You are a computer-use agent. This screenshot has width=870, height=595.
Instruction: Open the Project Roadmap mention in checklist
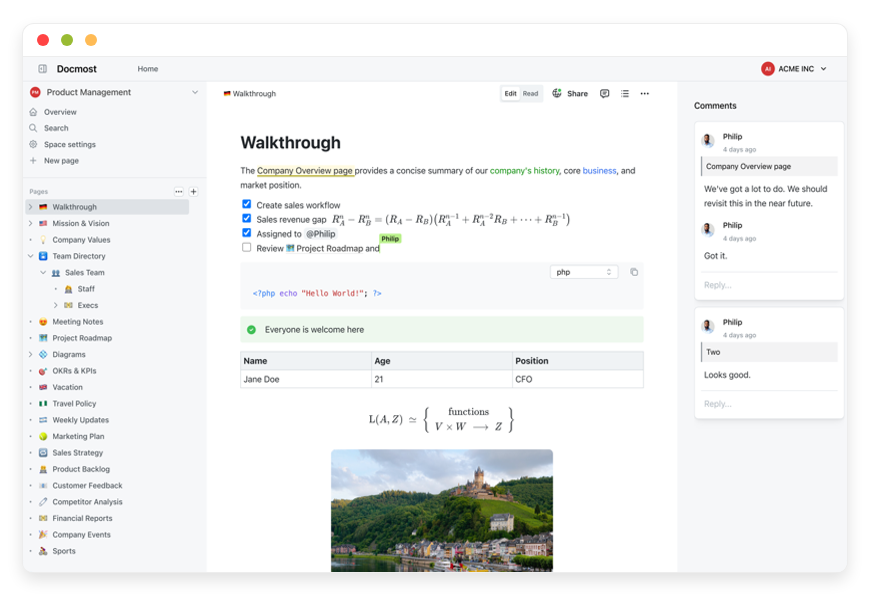324,248
